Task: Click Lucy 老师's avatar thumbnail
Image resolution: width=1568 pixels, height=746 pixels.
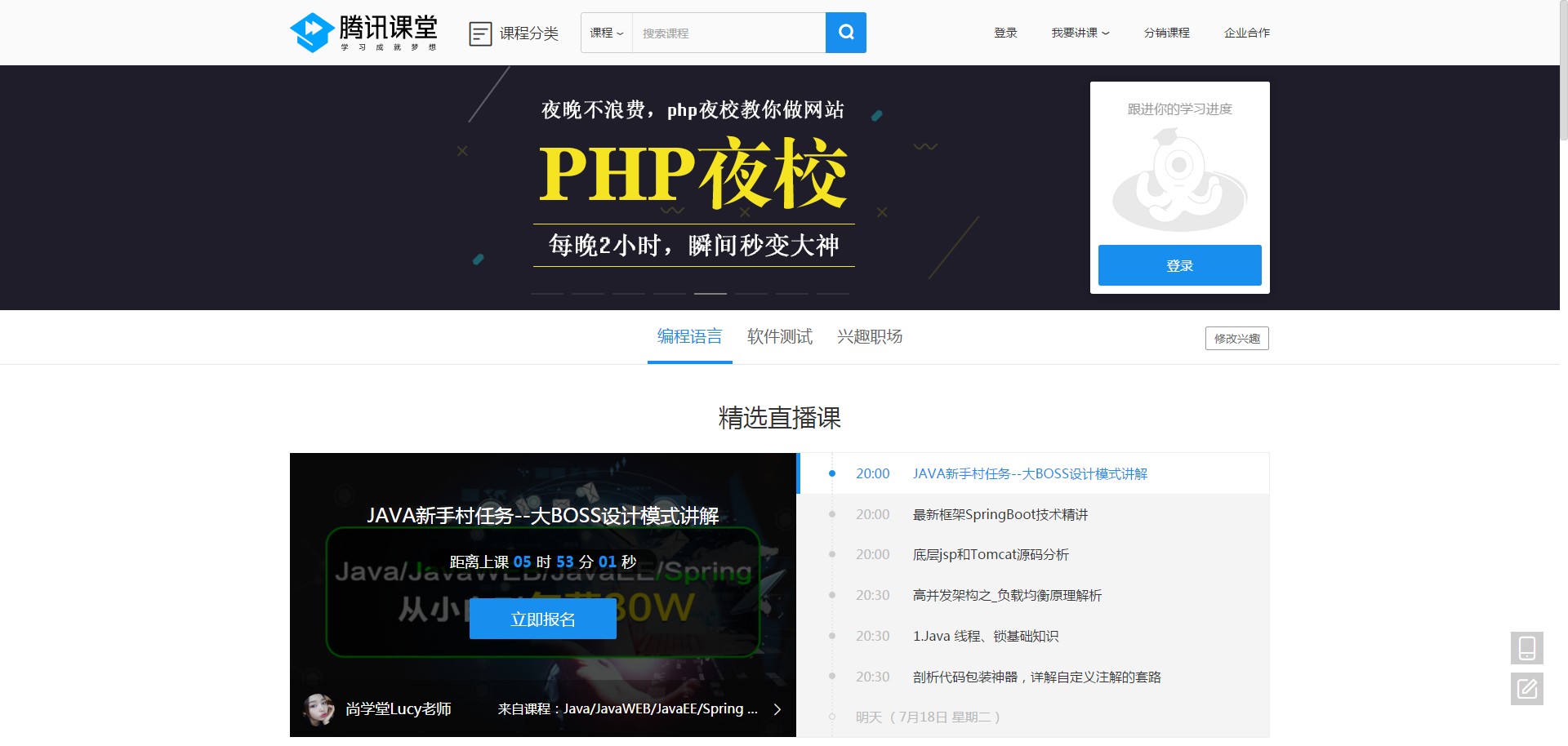Action: [319, 708]
